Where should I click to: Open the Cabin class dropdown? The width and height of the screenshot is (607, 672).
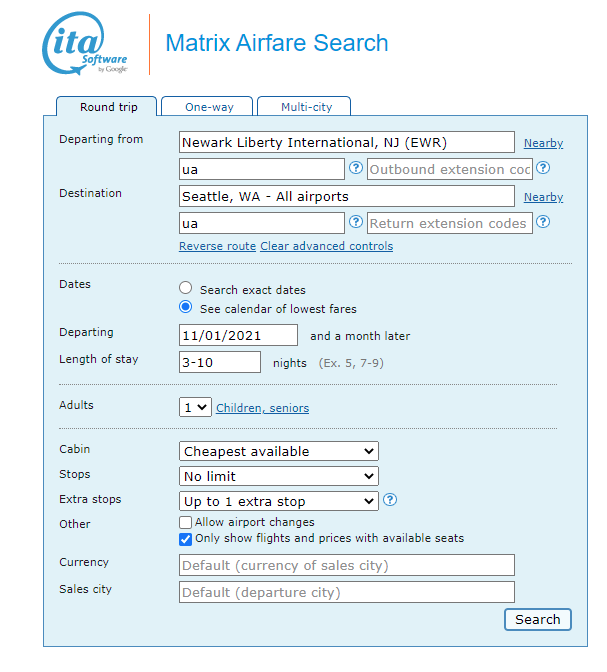click(279, 452)
